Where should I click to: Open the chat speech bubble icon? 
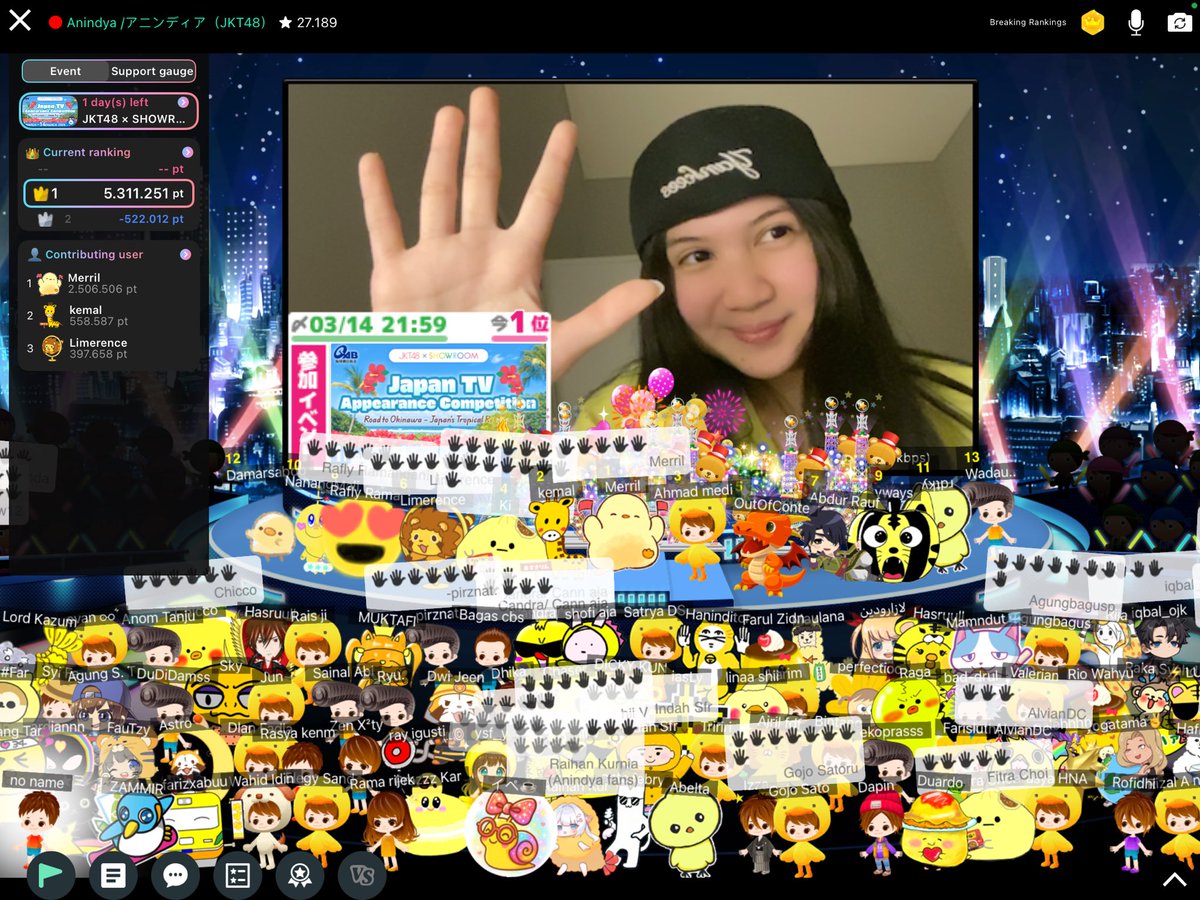coord(175,876)
